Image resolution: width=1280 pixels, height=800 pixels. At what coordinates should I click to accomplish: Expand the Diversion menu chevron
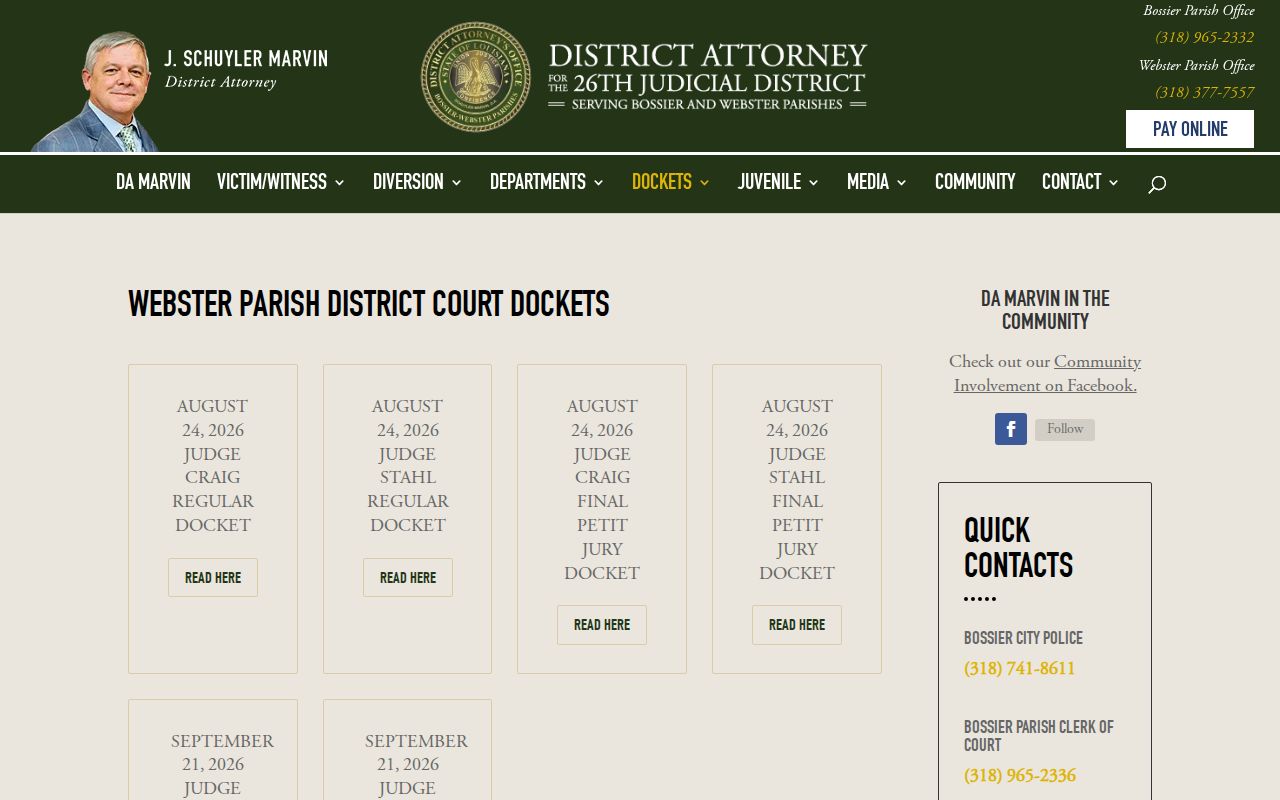click(457, 182)
